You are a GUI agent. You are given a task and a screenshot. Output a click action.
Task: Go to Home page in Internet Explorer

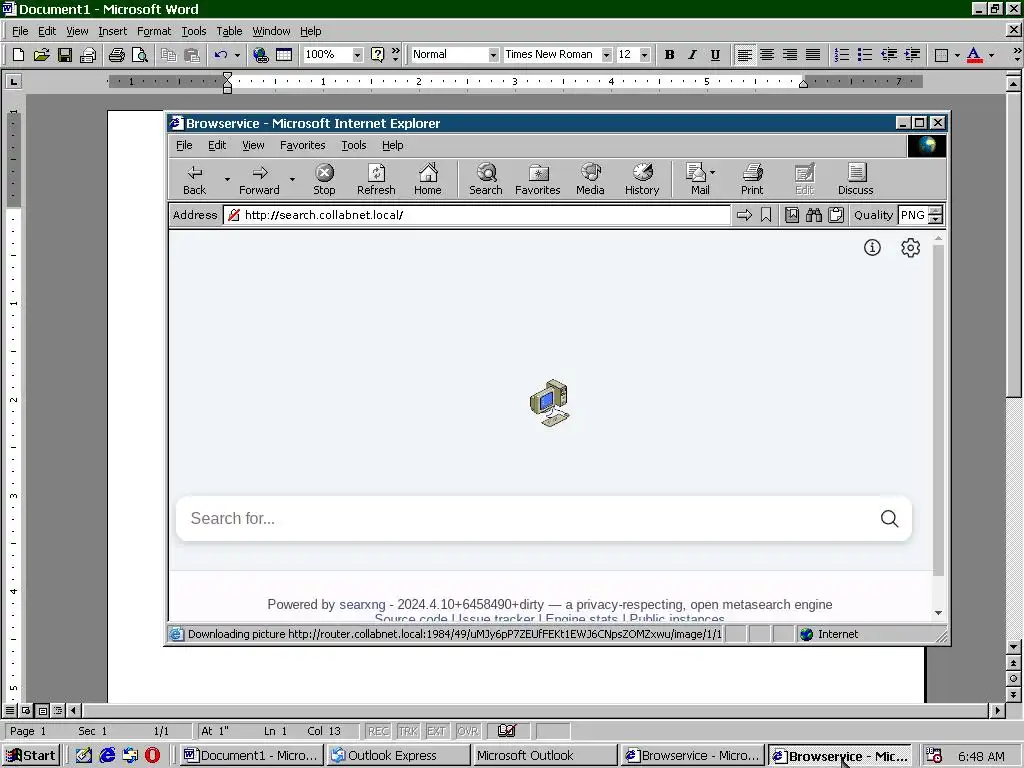click(428, 180)
